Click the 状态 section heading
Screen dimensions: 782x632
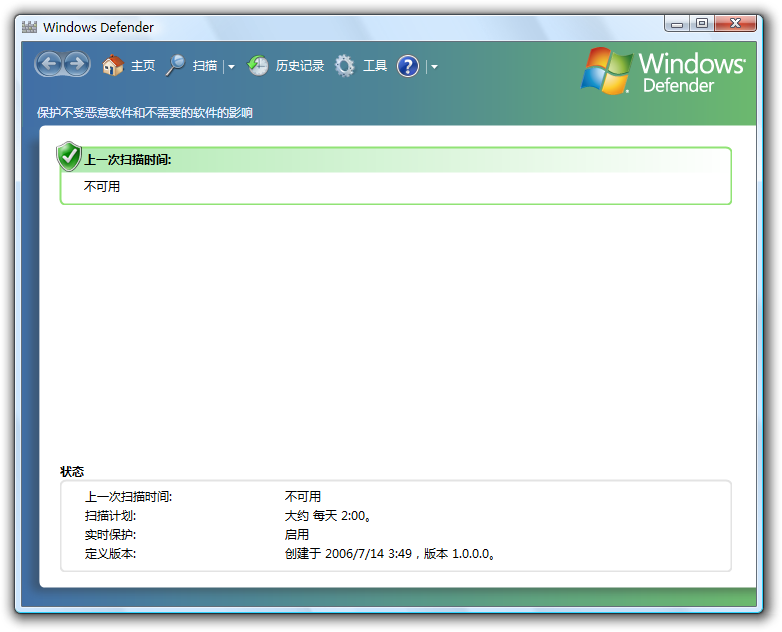pyautogui.click(x=72, y=471)
